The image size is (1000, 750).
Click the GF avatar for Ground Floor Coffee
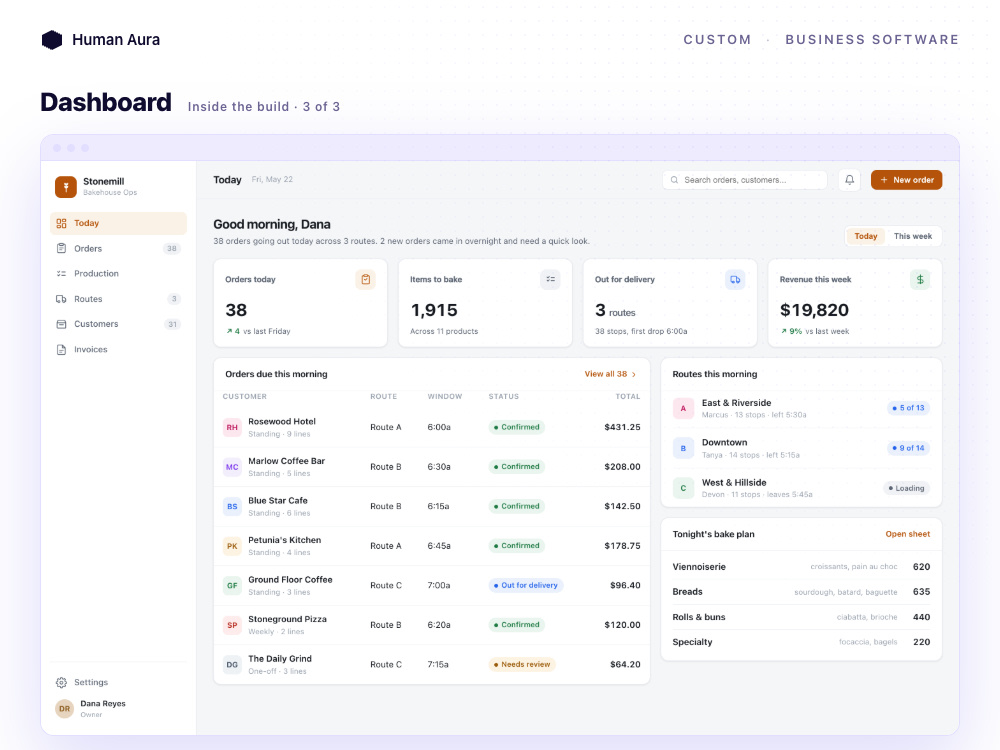point(232,585)
